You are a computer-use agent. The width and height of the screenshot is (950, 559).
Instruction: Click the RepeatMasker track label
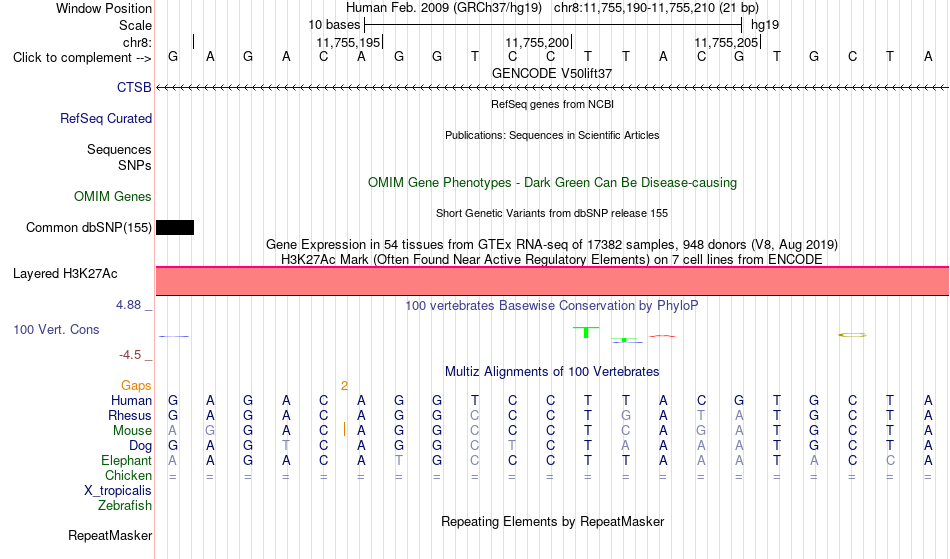(x=110, y=536)
